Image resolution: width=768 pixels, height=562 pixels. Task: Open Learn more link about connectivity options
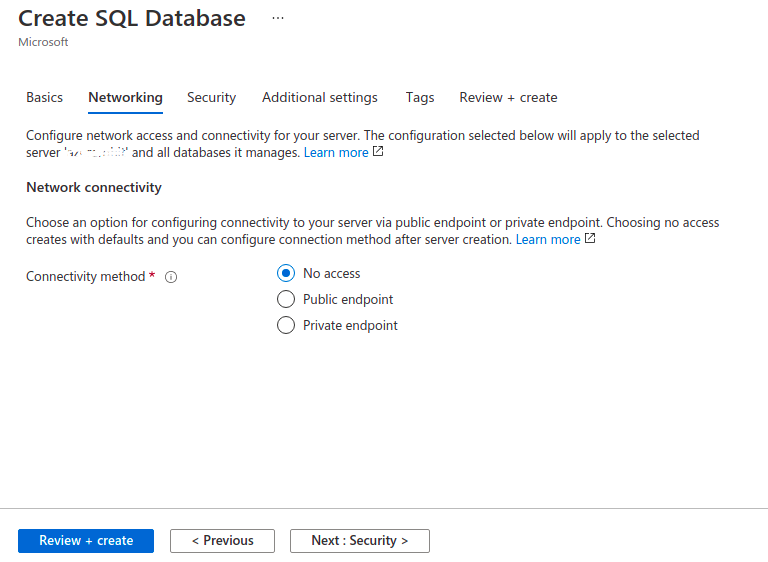point(548,239)
